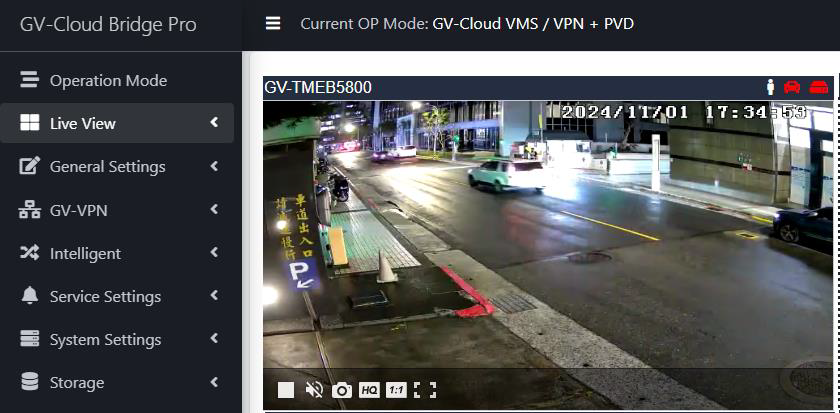Take a snapshot with the camera icon
Screen dimensions: 840x413
[342, 390]
